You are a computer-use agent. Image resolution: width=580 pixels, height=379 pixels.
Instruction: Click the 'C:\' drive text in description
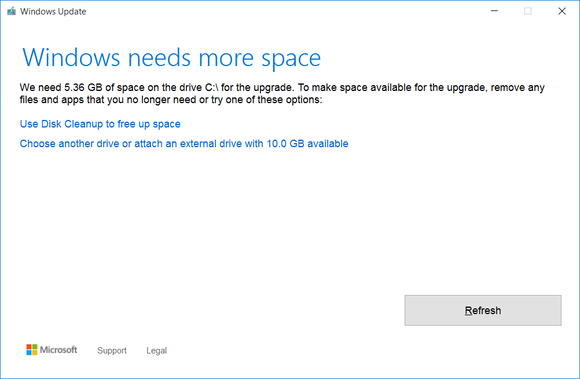(212, 88)
